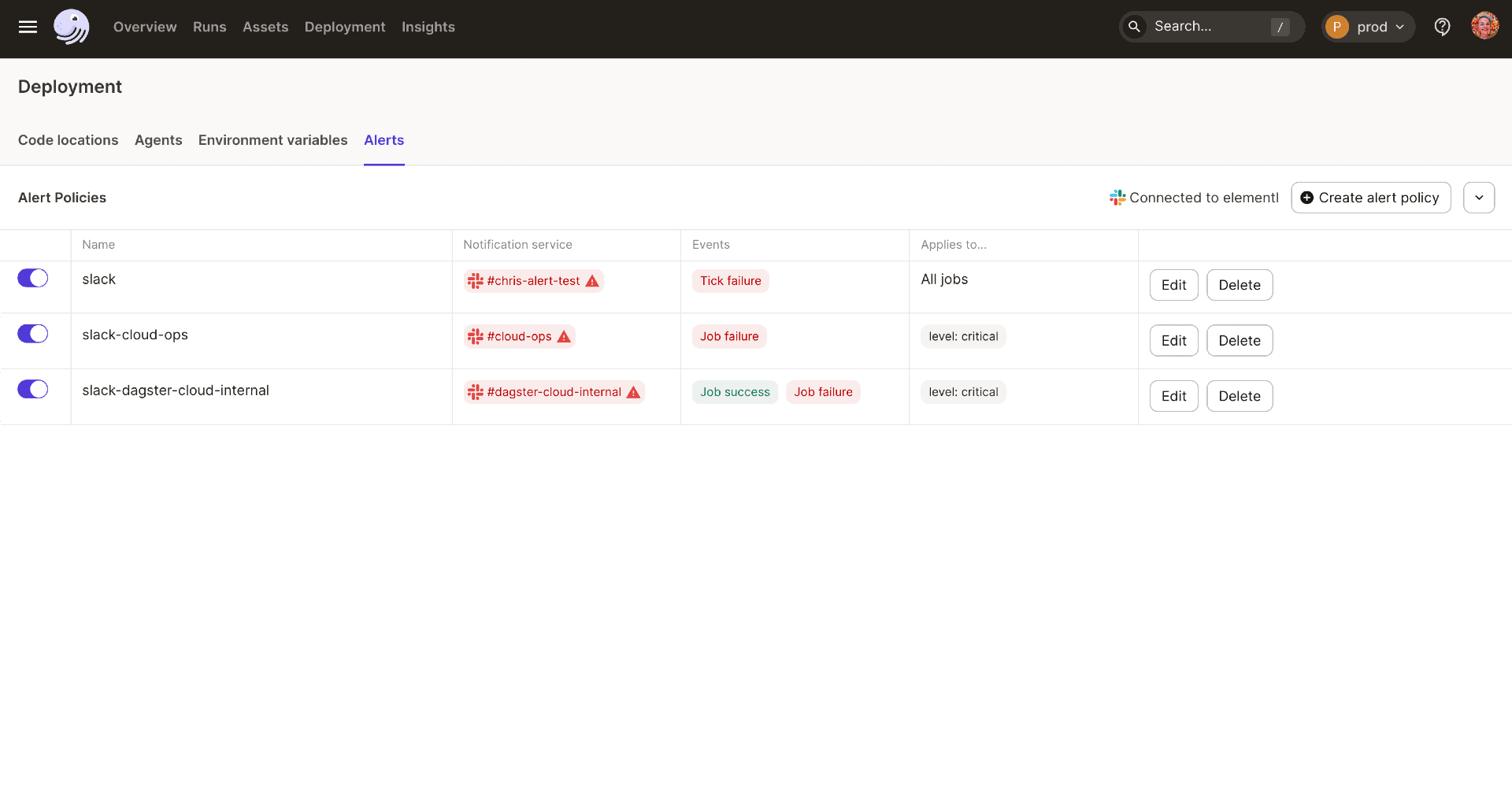The image size is (1512, 803).
Task: Open the hamburger navigation menu
Action: pos(28,26)
